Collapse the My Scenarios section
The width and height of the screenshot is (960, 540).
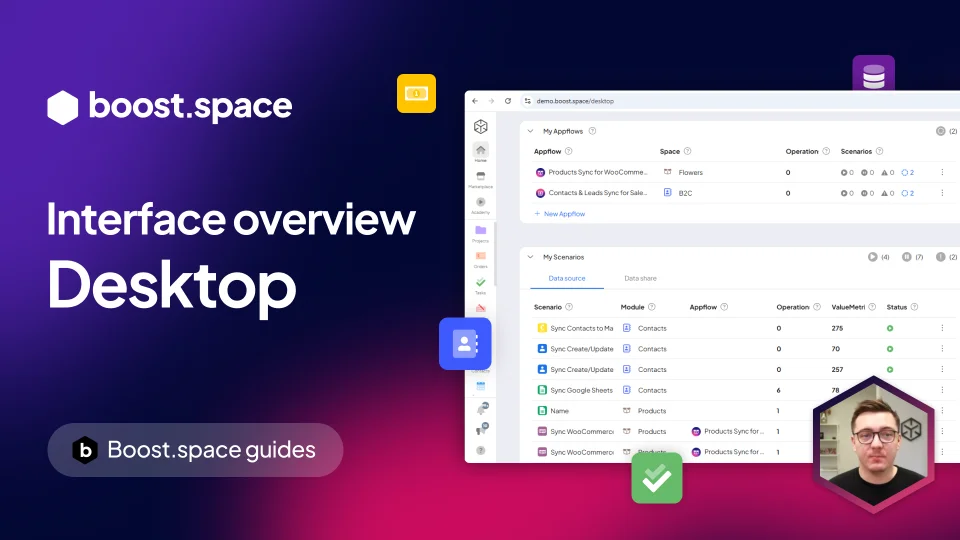(x=530, y=257)
